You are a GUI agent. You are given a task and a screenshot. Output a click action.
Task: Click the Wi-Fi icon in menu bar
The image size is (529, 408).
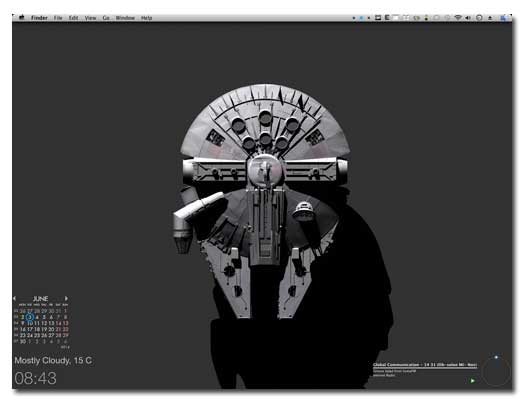[x=458, y=18]
